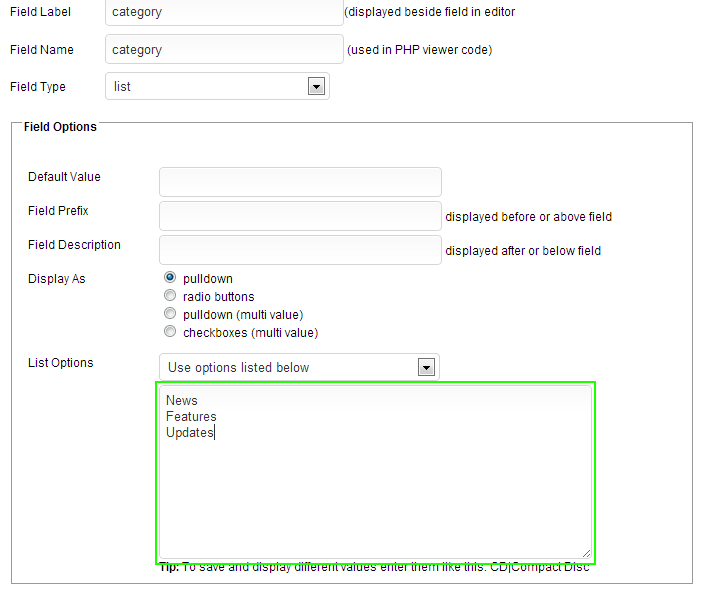This screenshot has width=702, height=599.
Task: Click the Field Label text input
Action: [x=223, y=12]
